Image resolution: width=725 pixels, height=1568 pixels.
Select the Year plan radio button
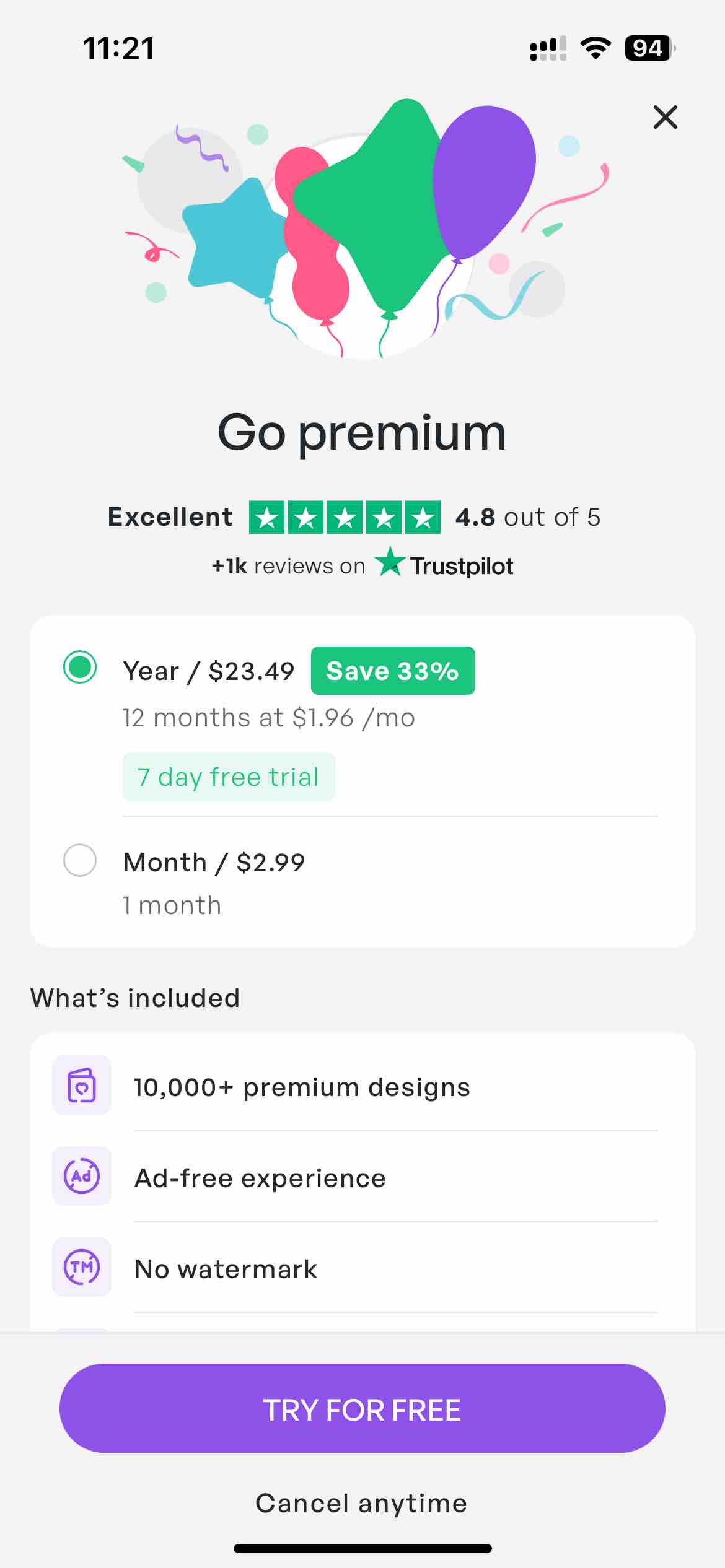click(x=80, y=668)
